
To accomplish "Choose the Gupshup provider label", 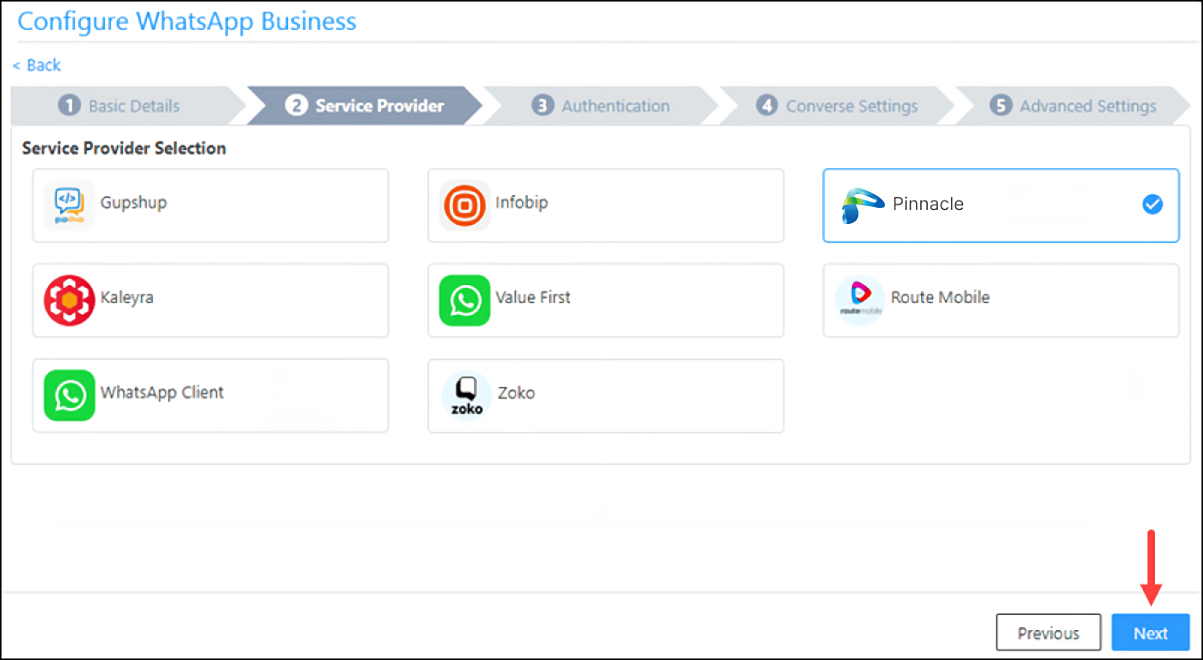I will point(133,203).
